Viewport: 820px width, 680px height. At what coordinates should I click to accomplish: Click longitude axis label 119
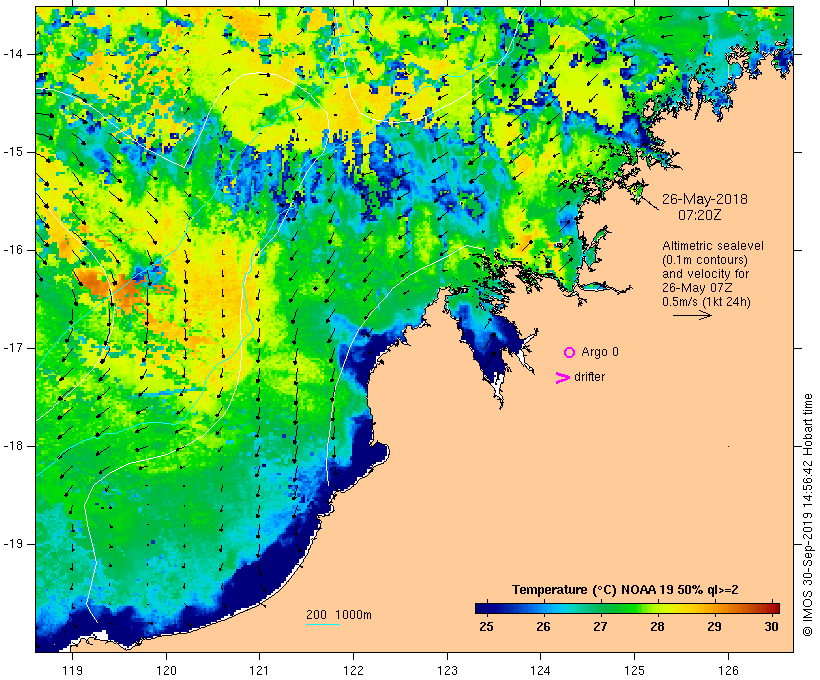(72, 671)
